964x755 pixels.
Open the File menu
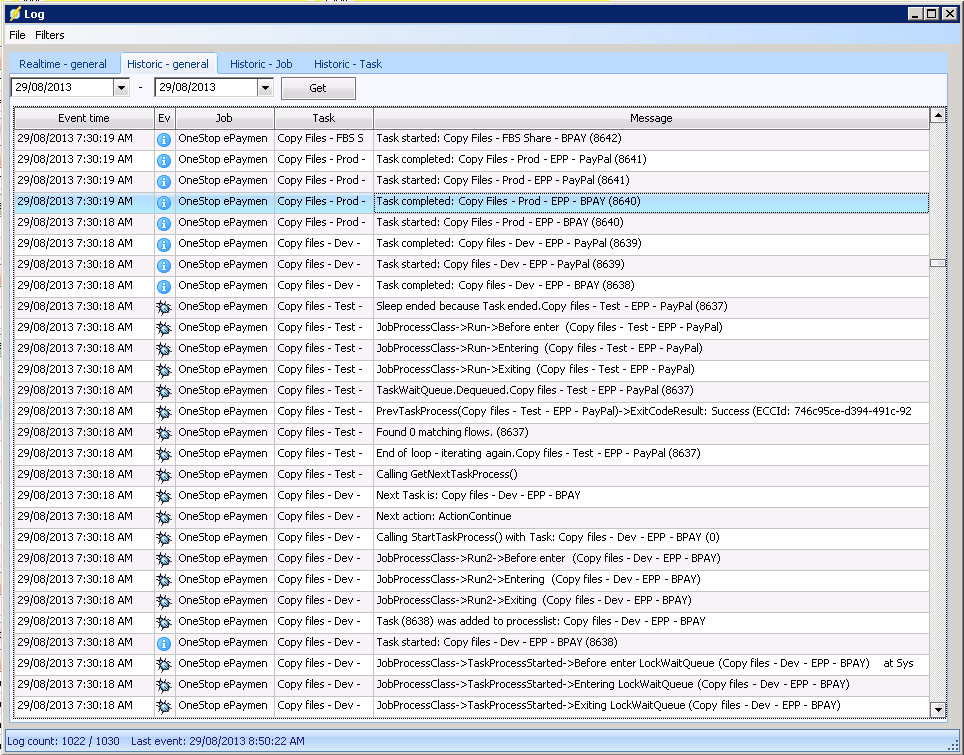tap(17, 35)
